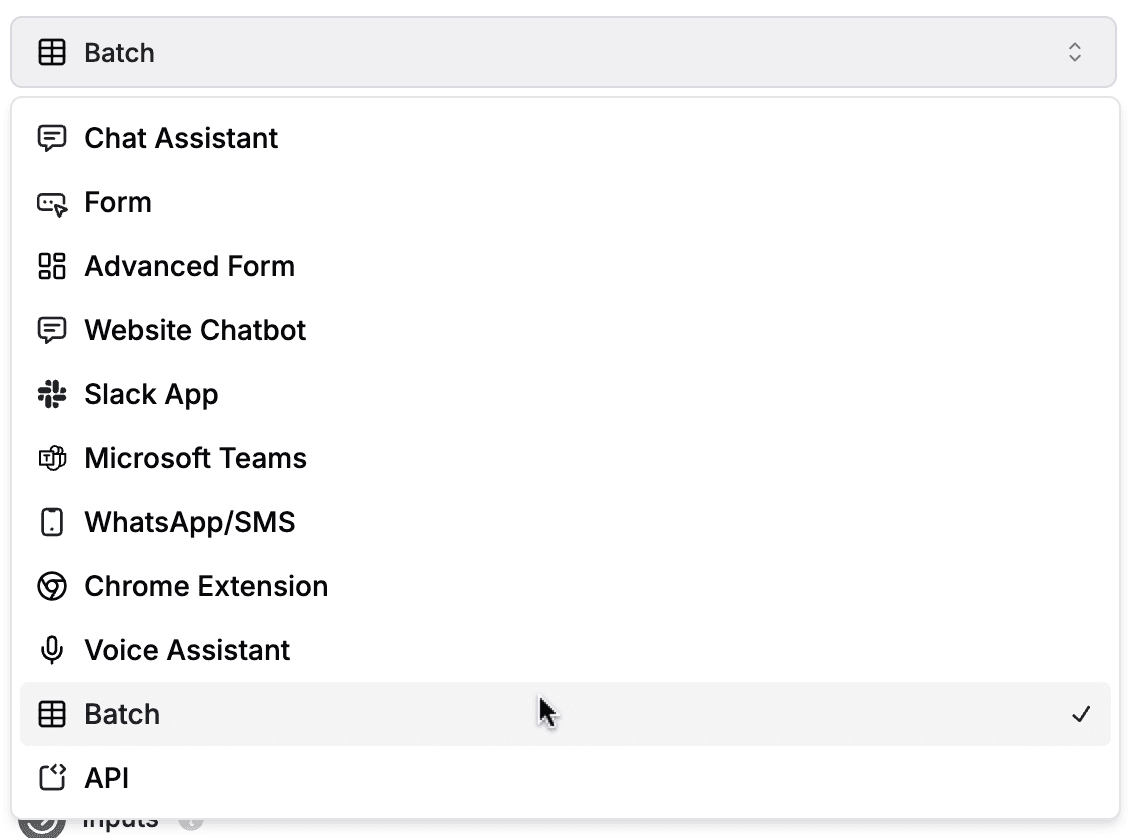Screen dimensions: 1133x838
Task: Click the Slack App logo icon
Action: click(52, 394)
